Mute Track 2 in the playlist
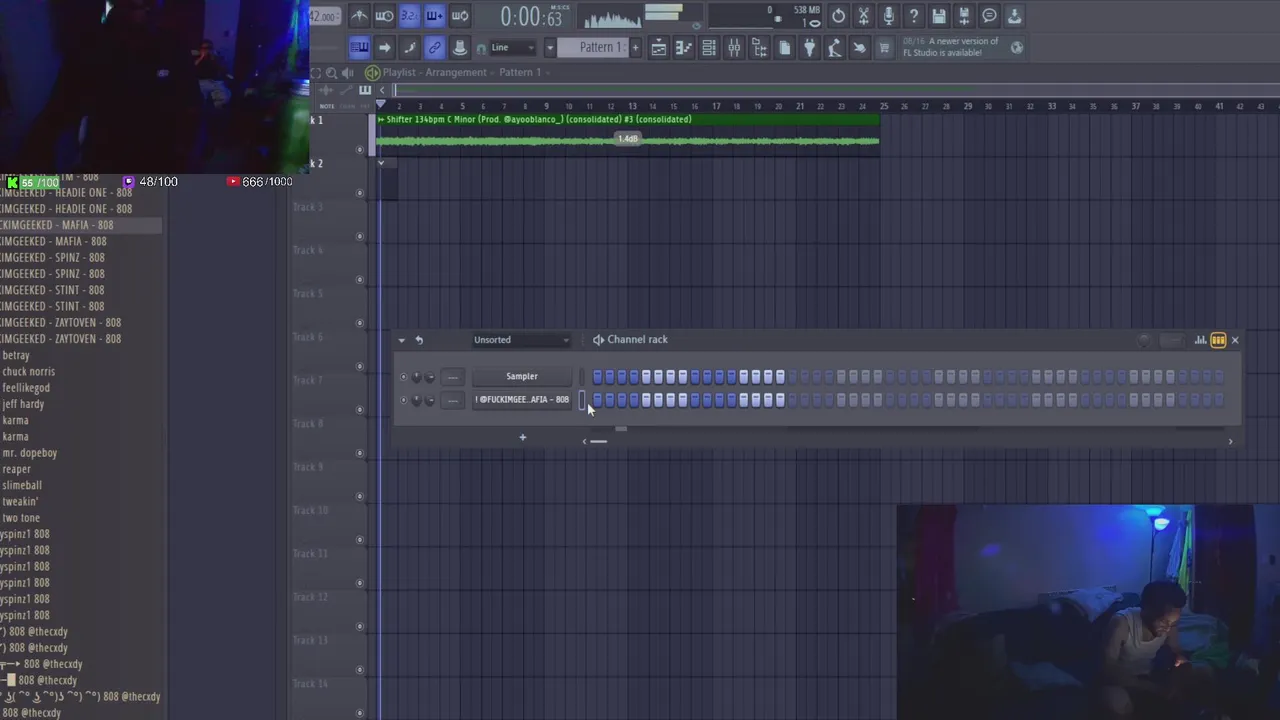The width and height of the screenshot is (1280, 720). coord(360,193)
